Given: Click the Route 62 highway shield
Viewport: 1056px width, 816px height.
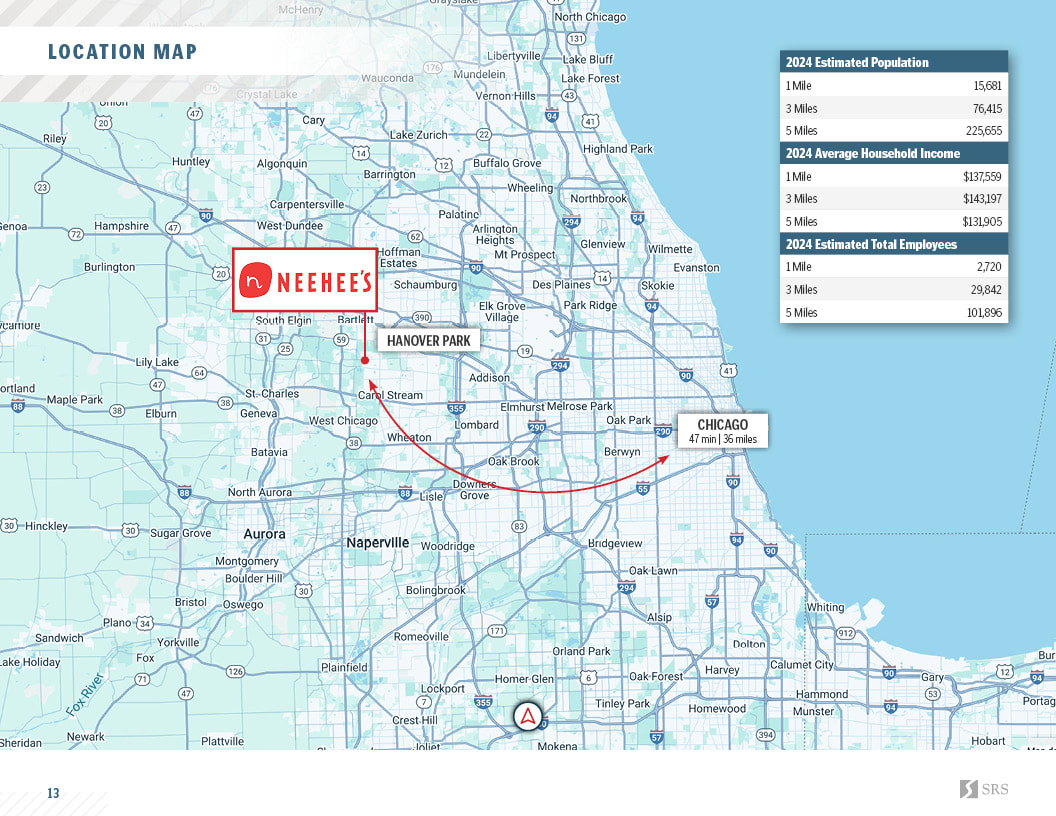Looking at the screenshot, I should [416, 236].
